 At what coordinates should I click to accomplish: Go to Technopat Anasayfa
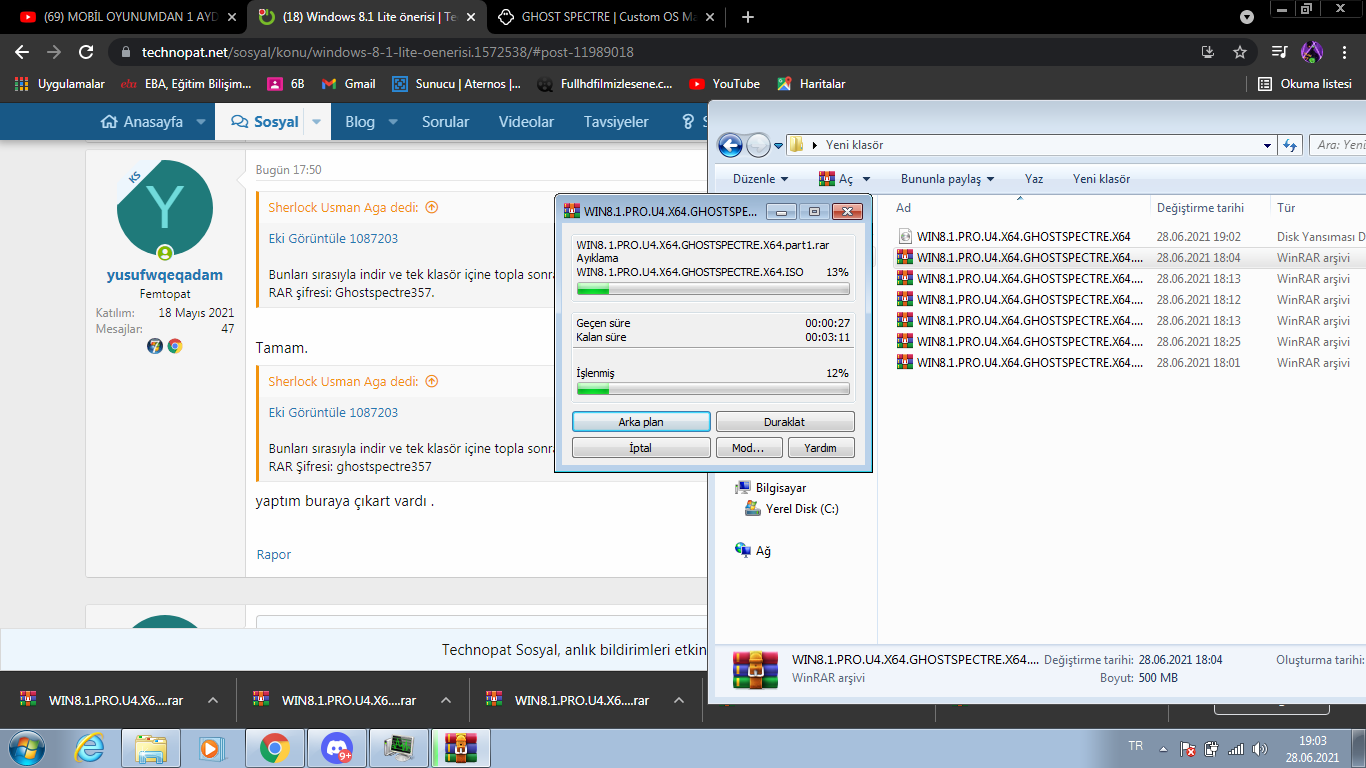coord(142,122)
